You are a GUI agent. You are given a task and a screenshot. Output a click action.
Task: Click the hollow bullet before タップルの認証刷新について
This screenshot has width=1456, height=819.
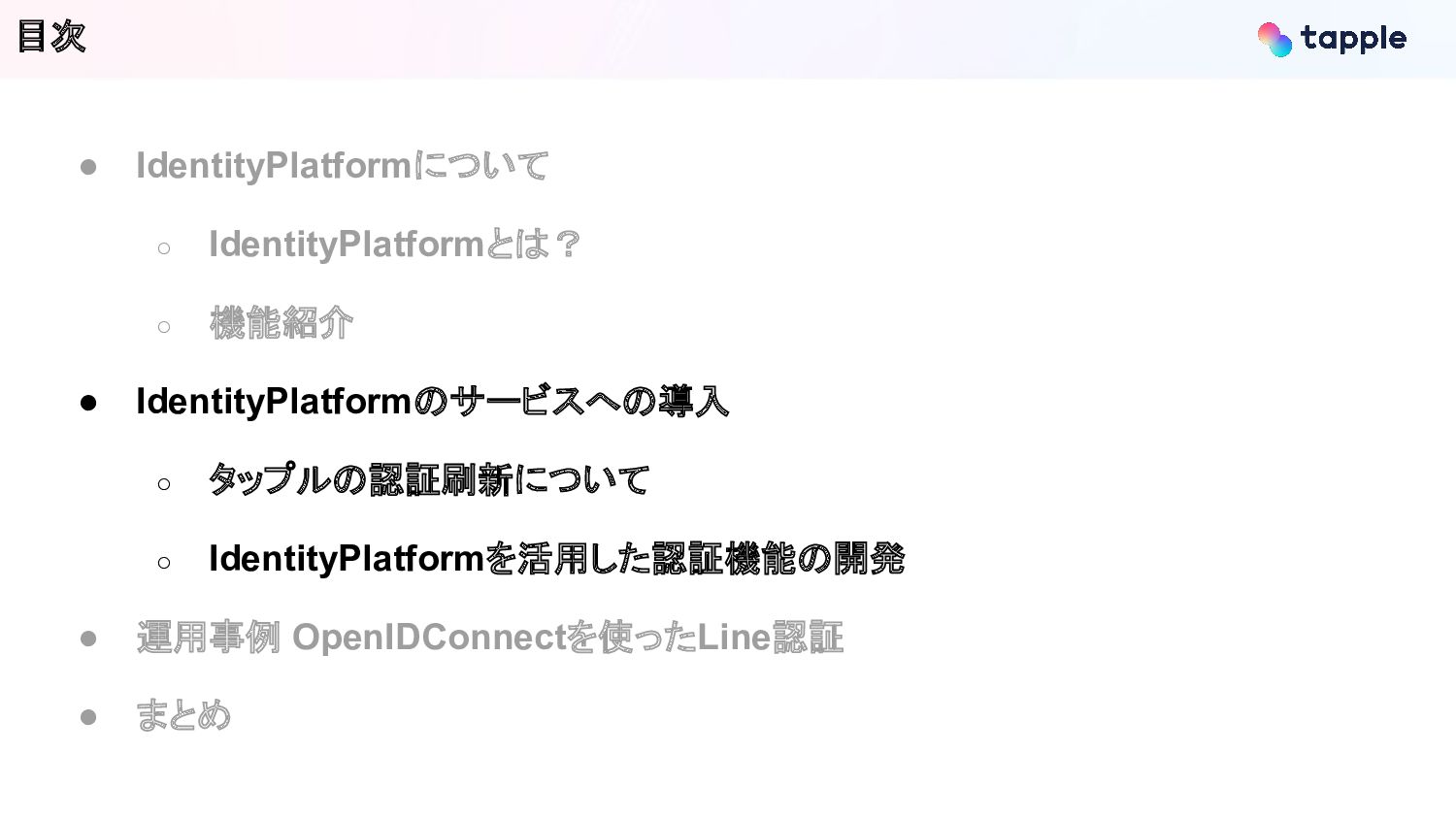(164, 484)
